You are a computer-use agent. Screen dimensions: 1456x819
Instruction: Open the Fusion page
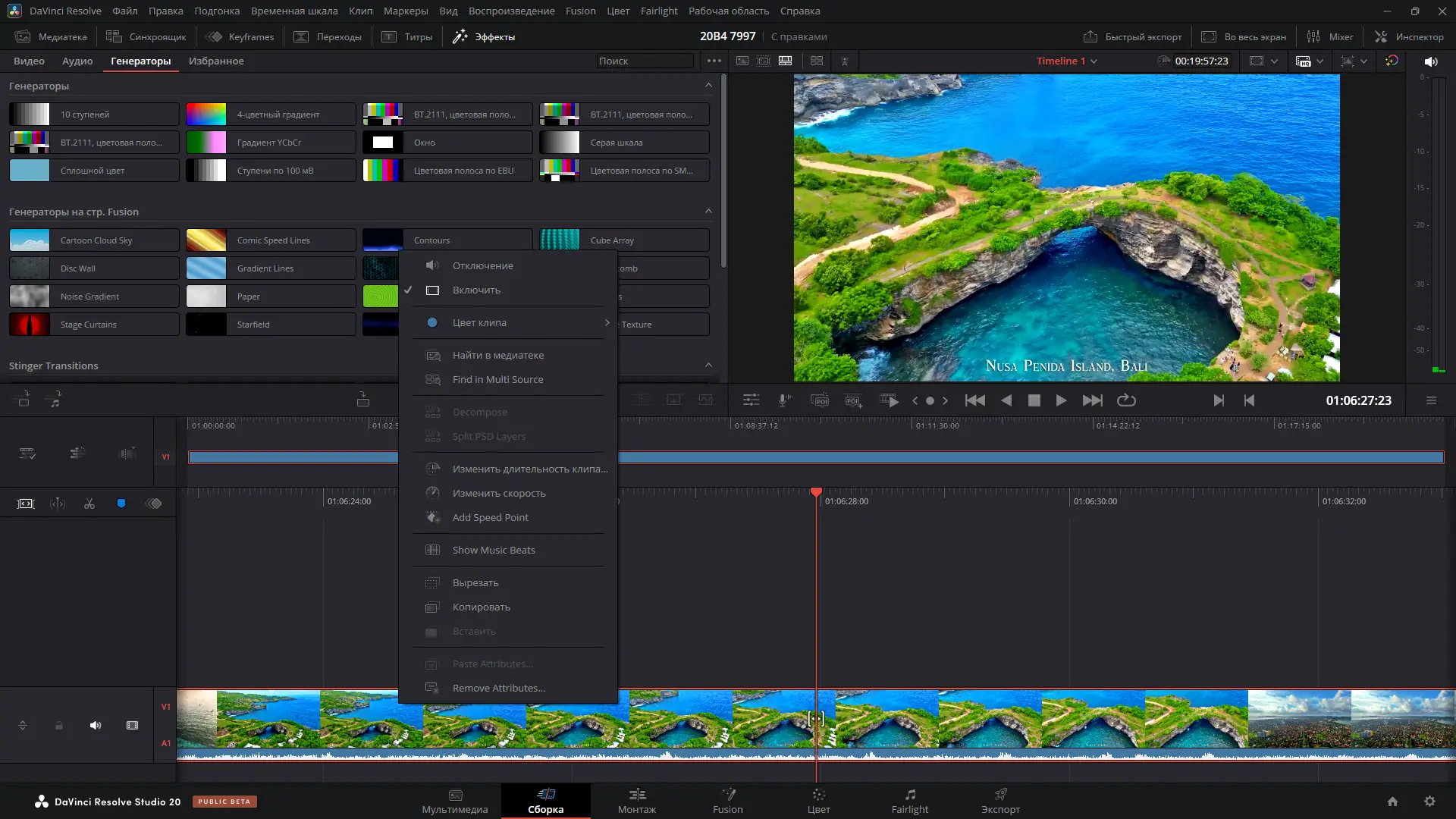[727, 801]
